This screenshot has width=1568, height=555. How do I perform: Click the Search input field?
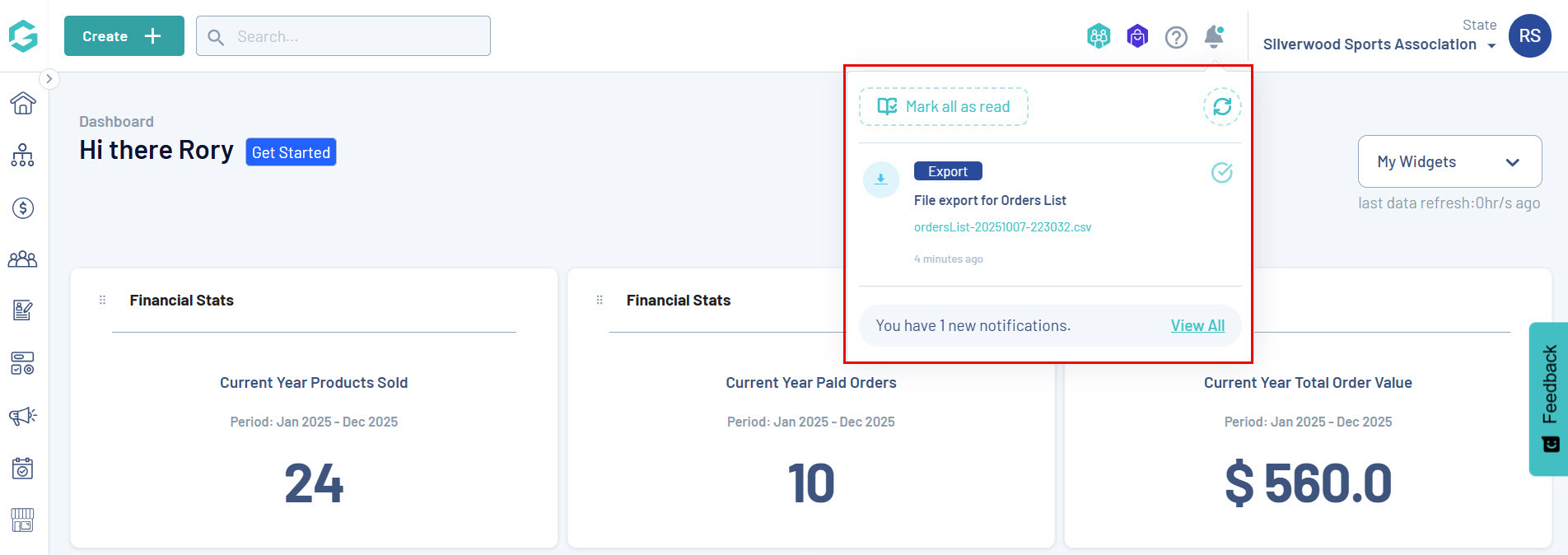[354, 36]
